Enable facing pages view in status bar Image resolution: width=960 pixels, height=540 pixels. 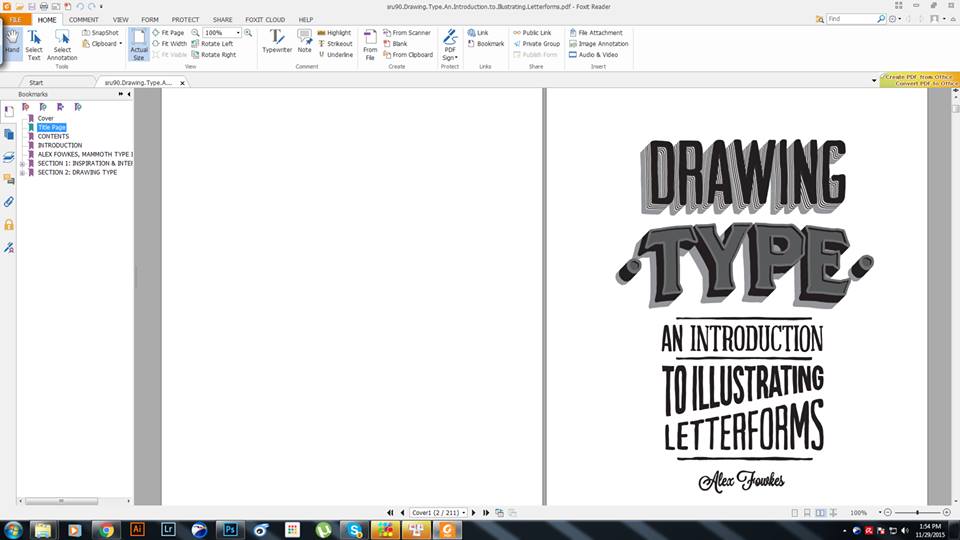pos(820,512)
